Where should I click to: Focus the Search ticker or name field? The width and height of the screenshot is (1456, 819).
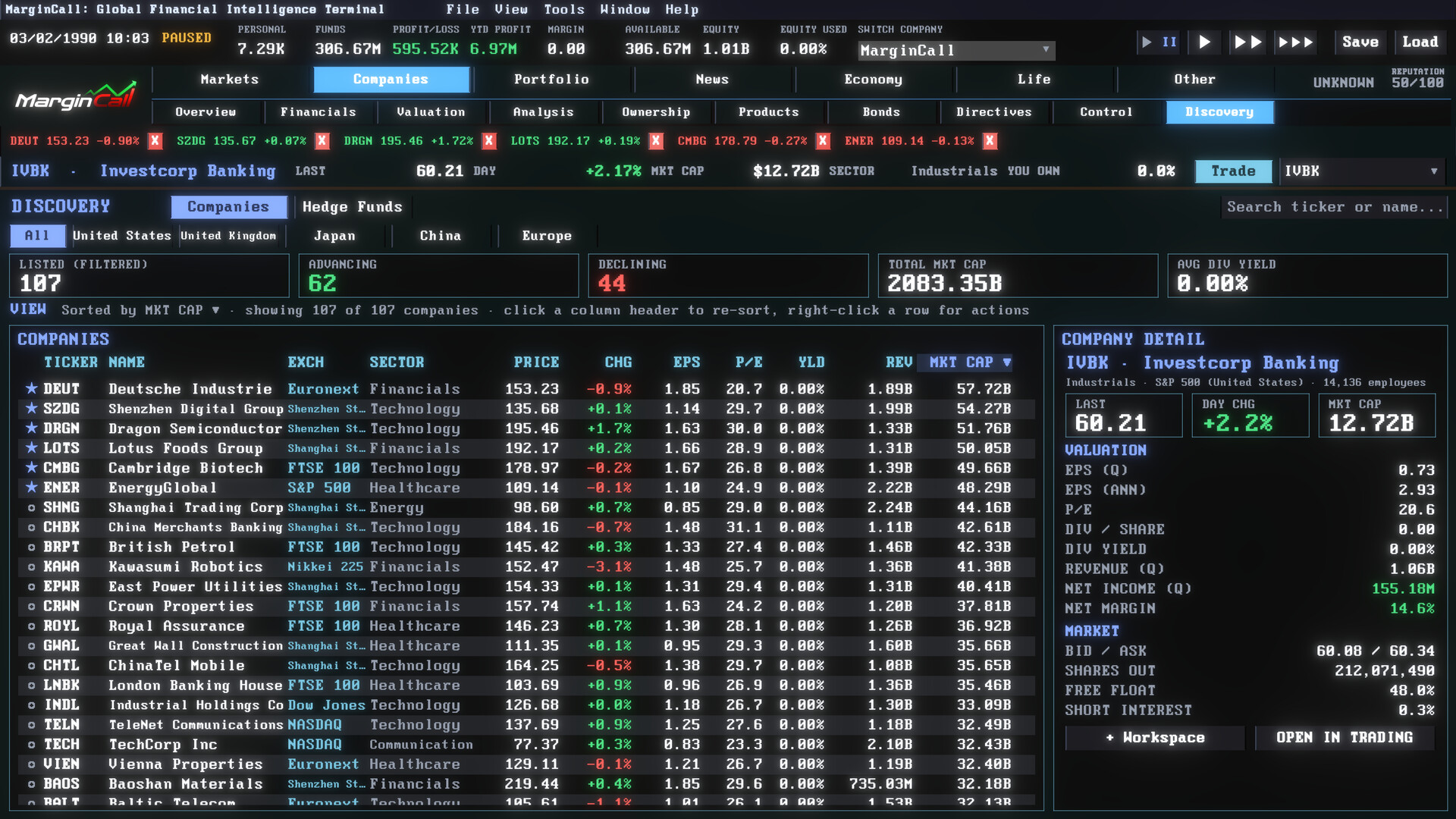[x=1334, y=207]
